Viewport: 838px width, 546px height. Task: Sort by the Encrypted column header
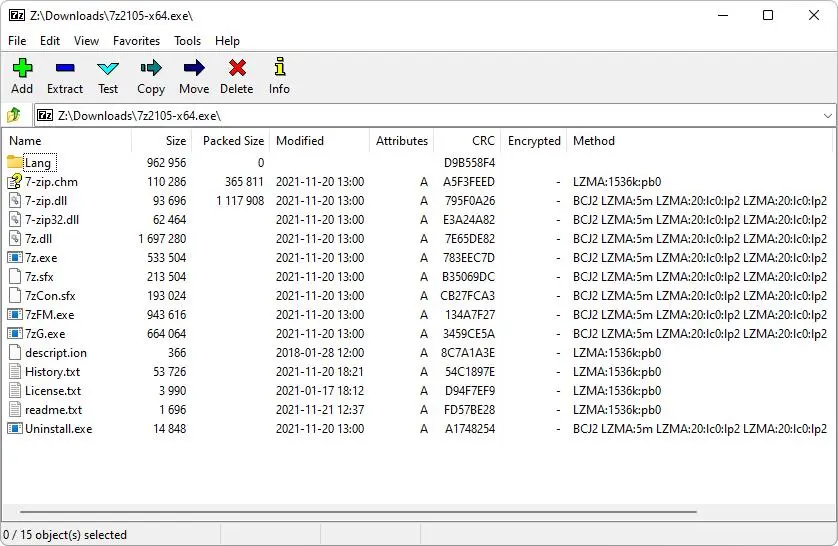click(533, 141)
